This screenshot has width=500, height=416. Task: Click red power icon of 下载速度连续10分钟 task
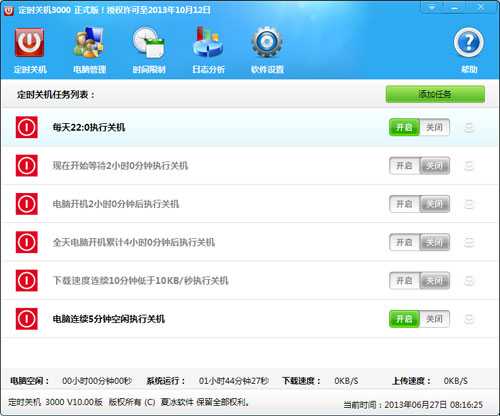point(27,280)
